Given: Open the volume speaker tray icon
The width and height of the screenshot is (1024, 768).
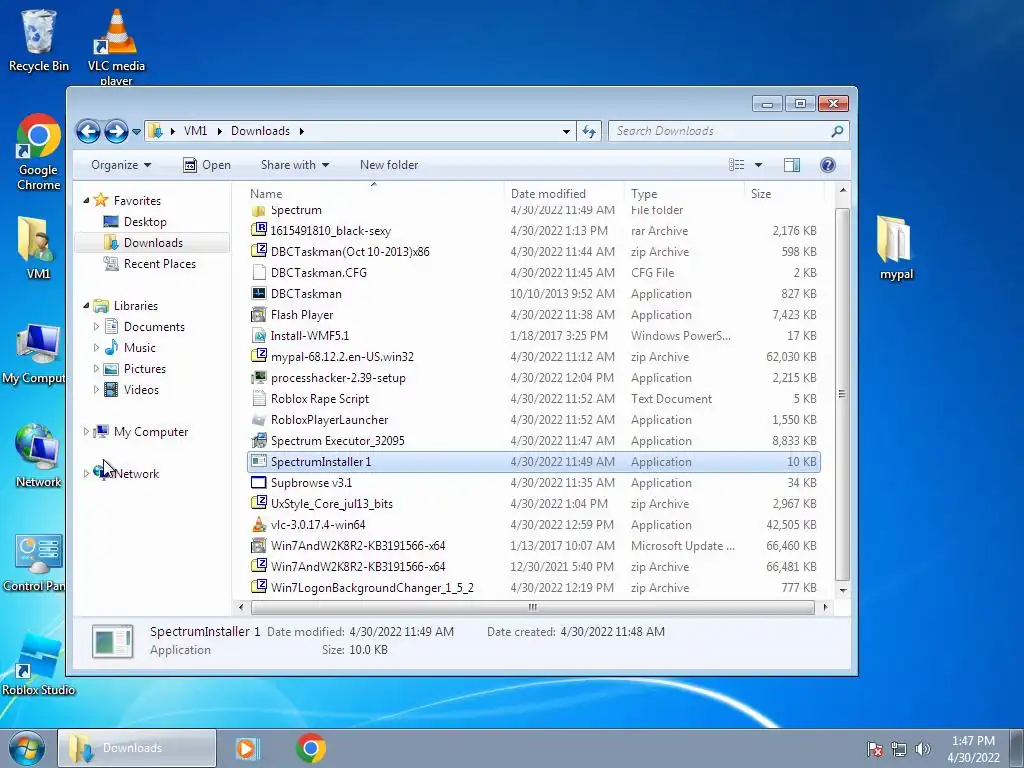Looking at the screenshot, I should 923,749.
